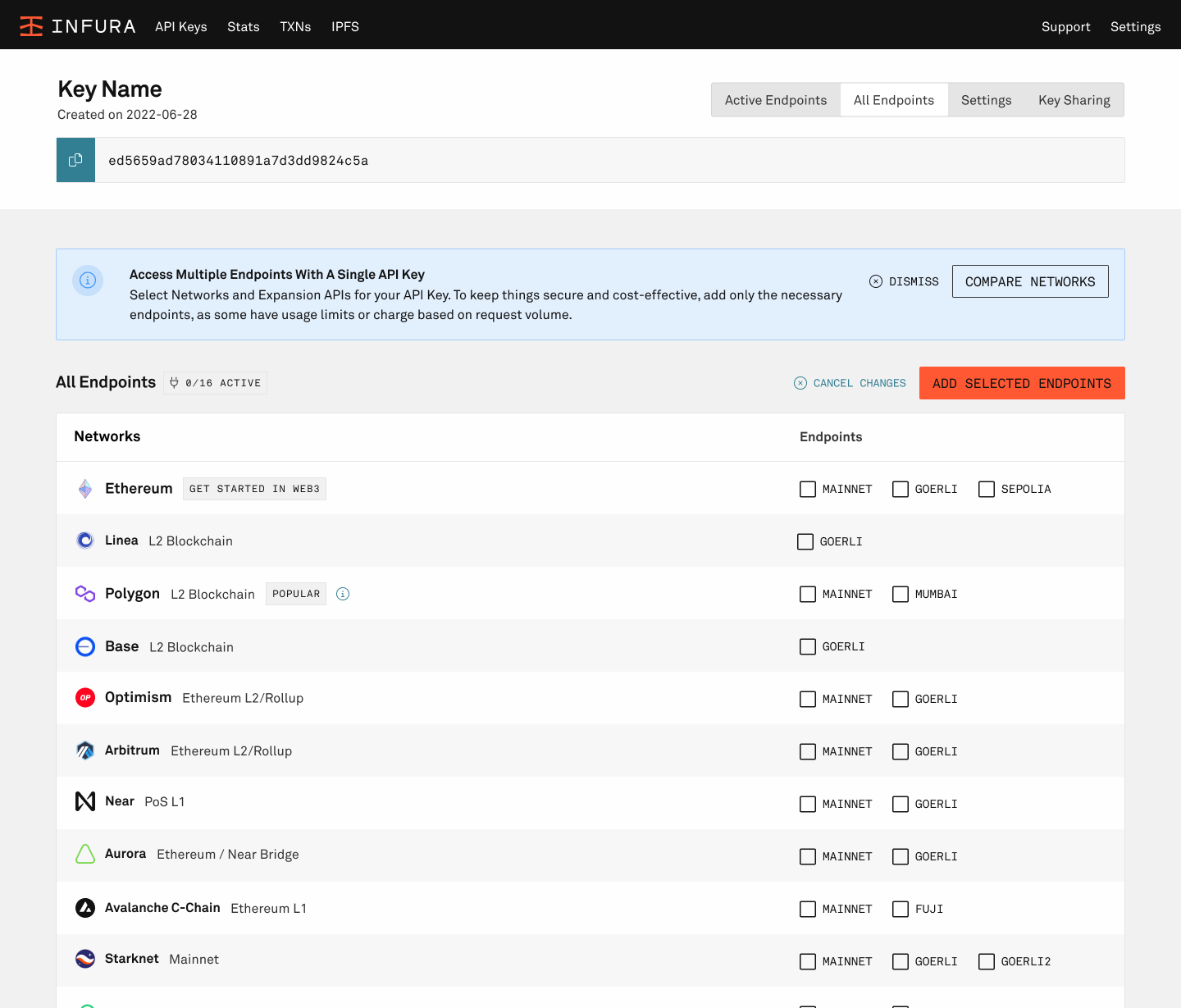1181x1008 pixels.
Task: Select Aurora MAINNET checkbox
Action: coord(808,856)
